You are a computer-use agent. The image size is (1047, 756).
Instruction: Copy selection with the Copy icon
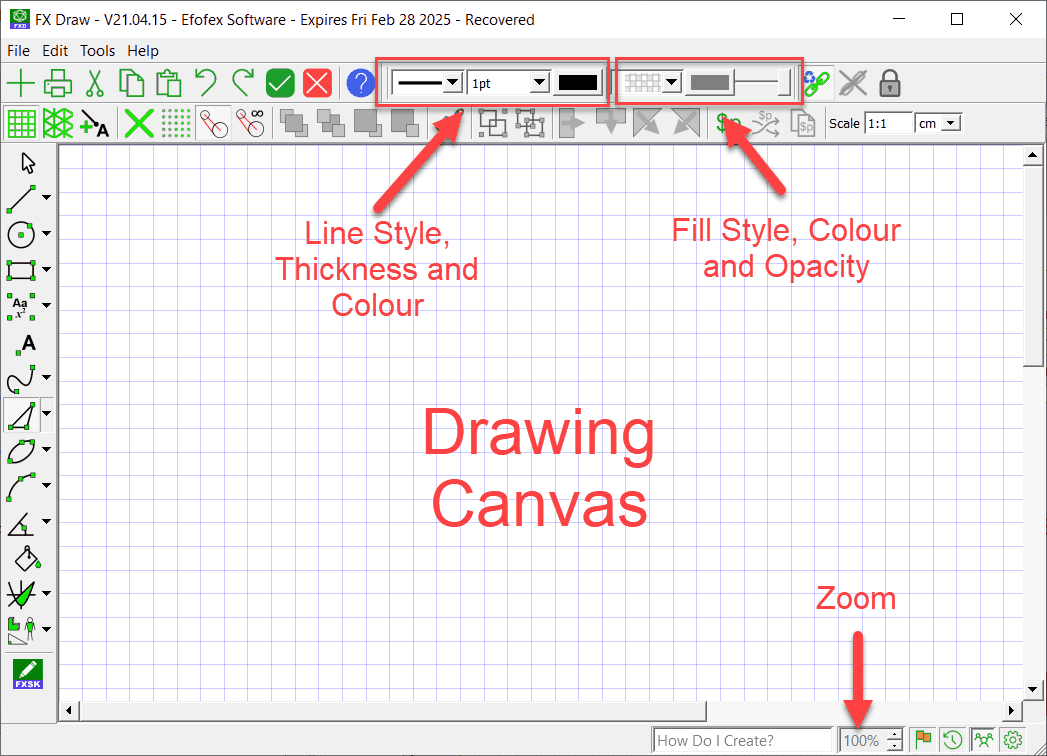132,83
